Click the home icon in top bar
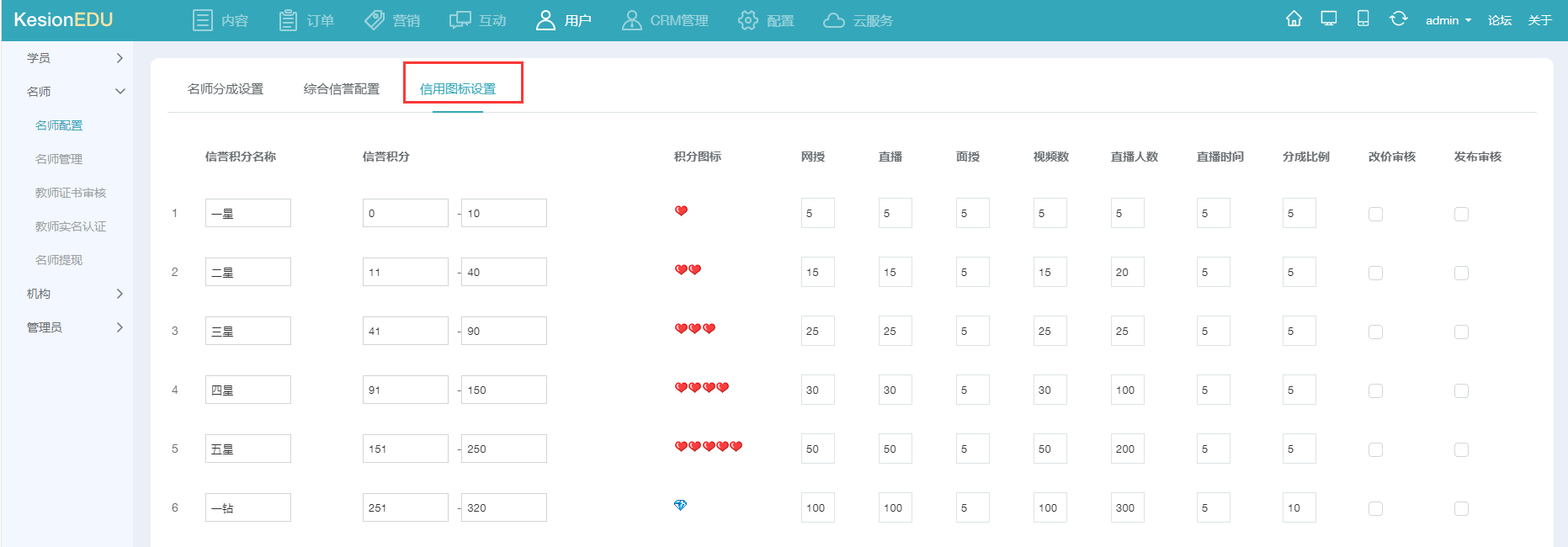Image resolution: width=1568 pixels, height=547 pixels. point(1294,19)
